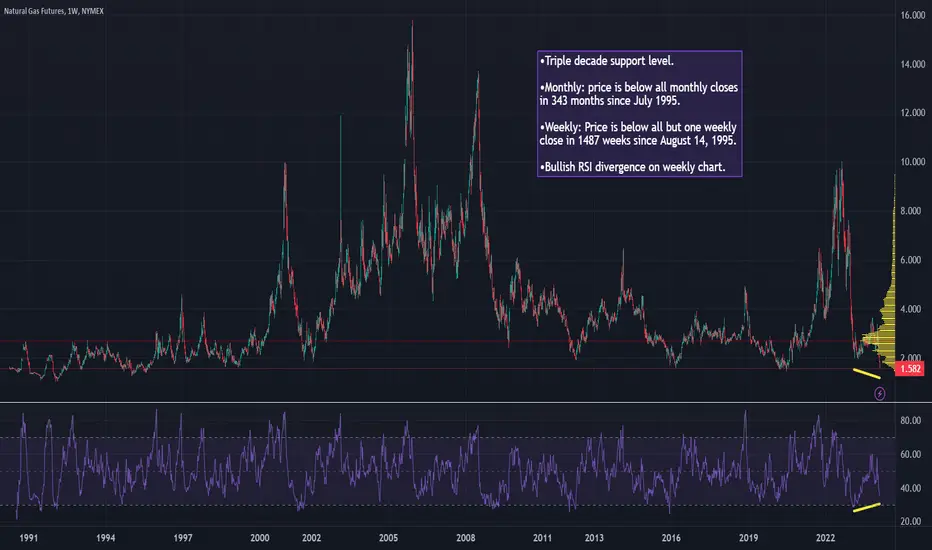The image size is (932, 550).
Task: Click the 80.00 RSI axis label
Action: [x=911, y=420]
